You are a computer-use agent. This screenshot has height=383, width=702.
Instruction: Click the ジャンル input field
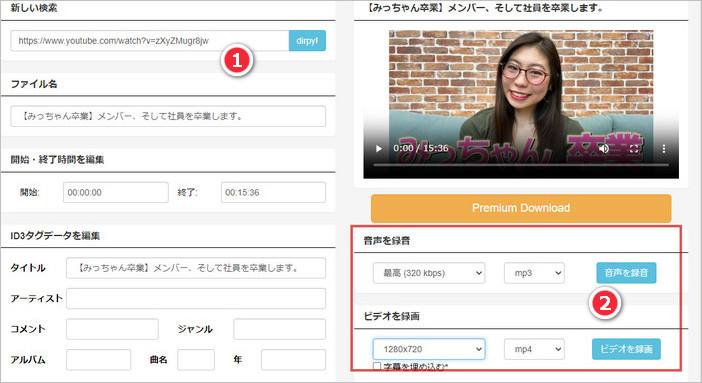279,329
